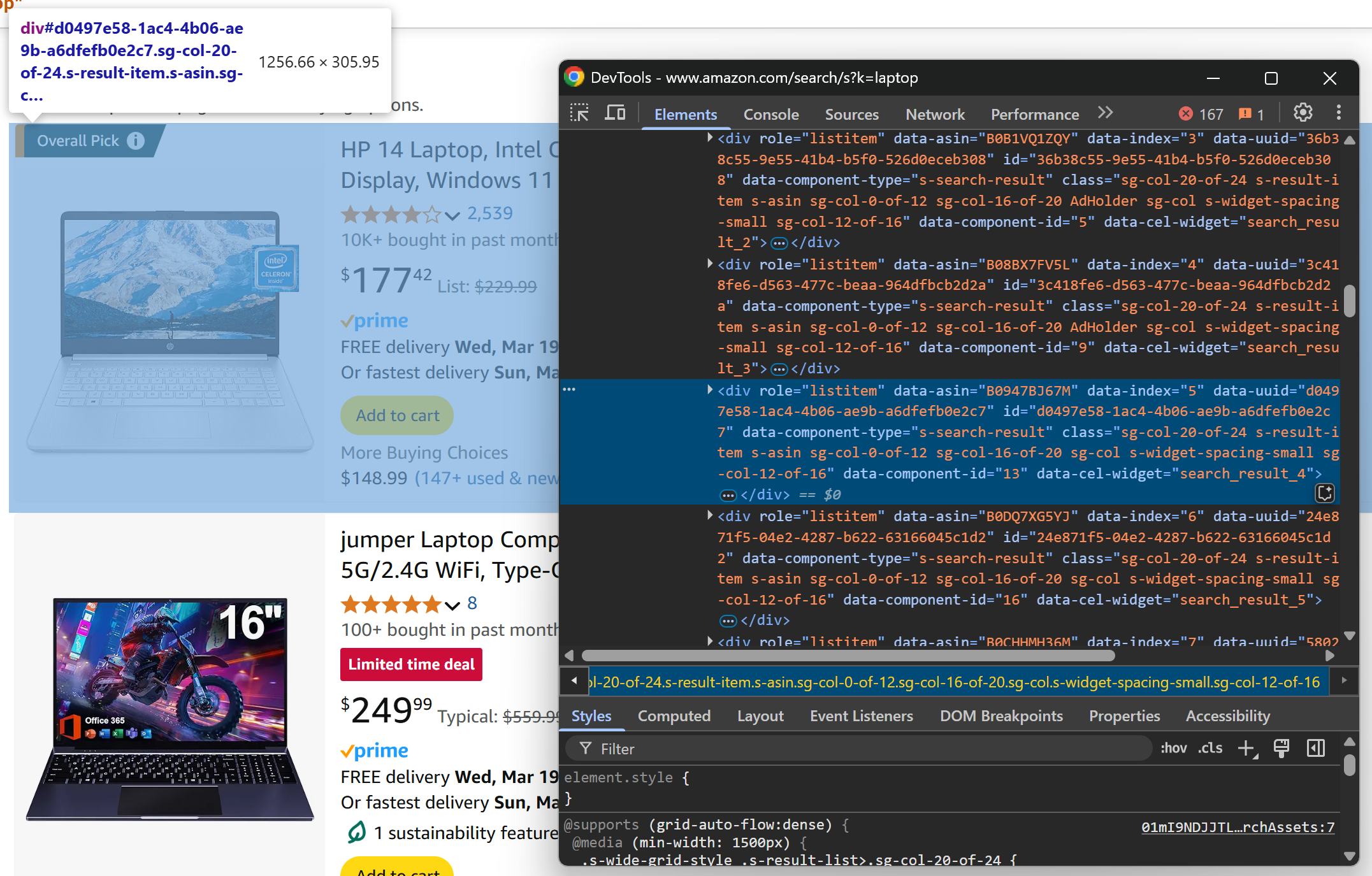
Task: Click the 2,539 ratings count link
Action: tap(489, 213)
